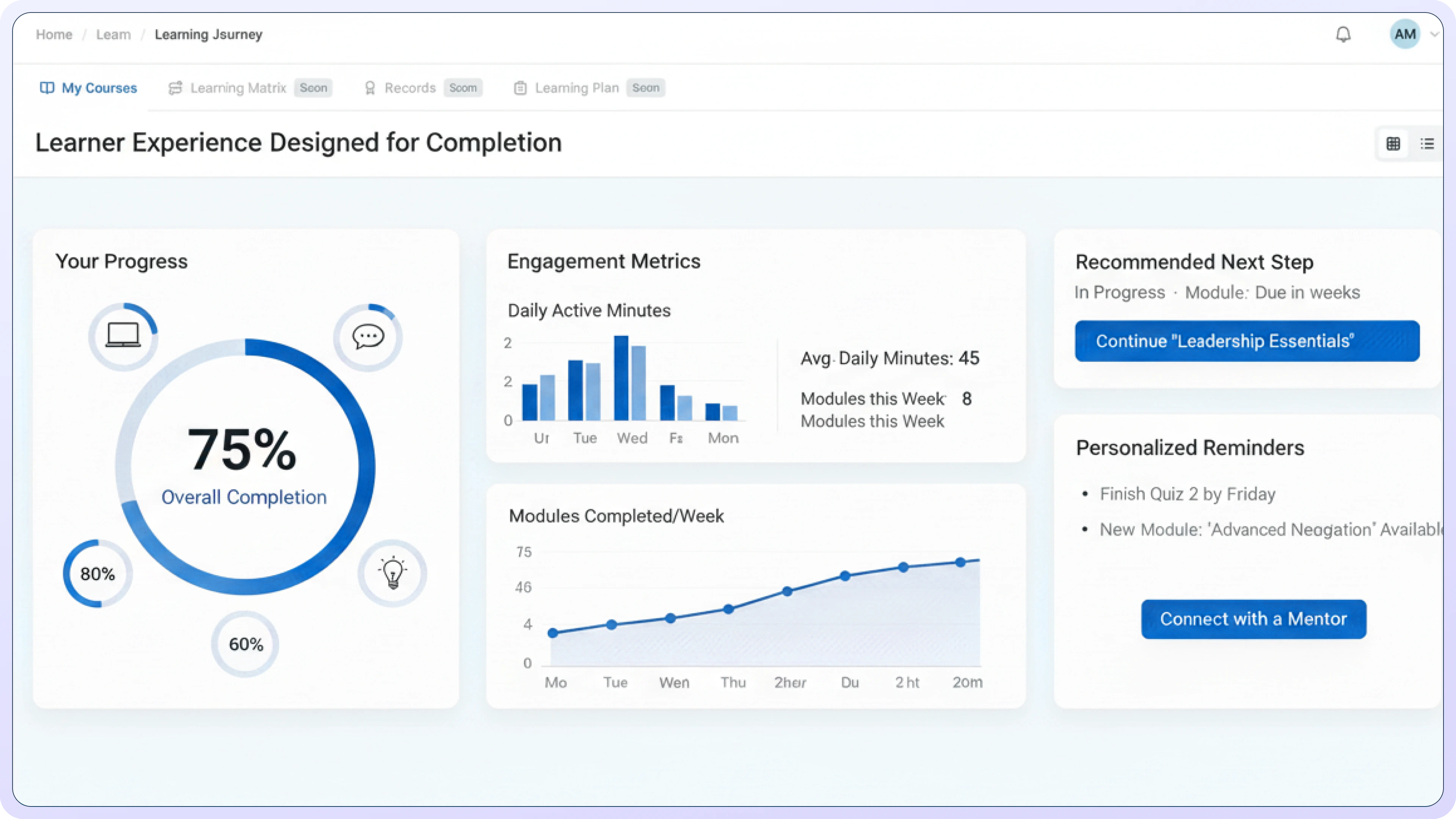Click the chat bubble progress icon
This screenshot has width=1456, height=819.
point(368,337)
